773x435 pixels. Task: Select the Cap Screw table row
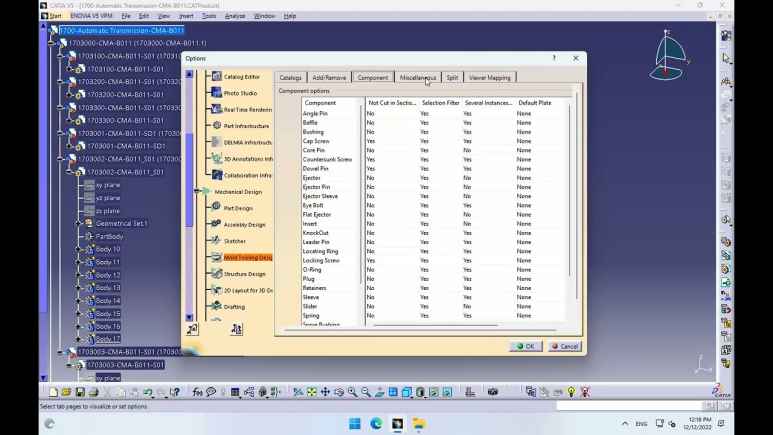coord(316,141)
